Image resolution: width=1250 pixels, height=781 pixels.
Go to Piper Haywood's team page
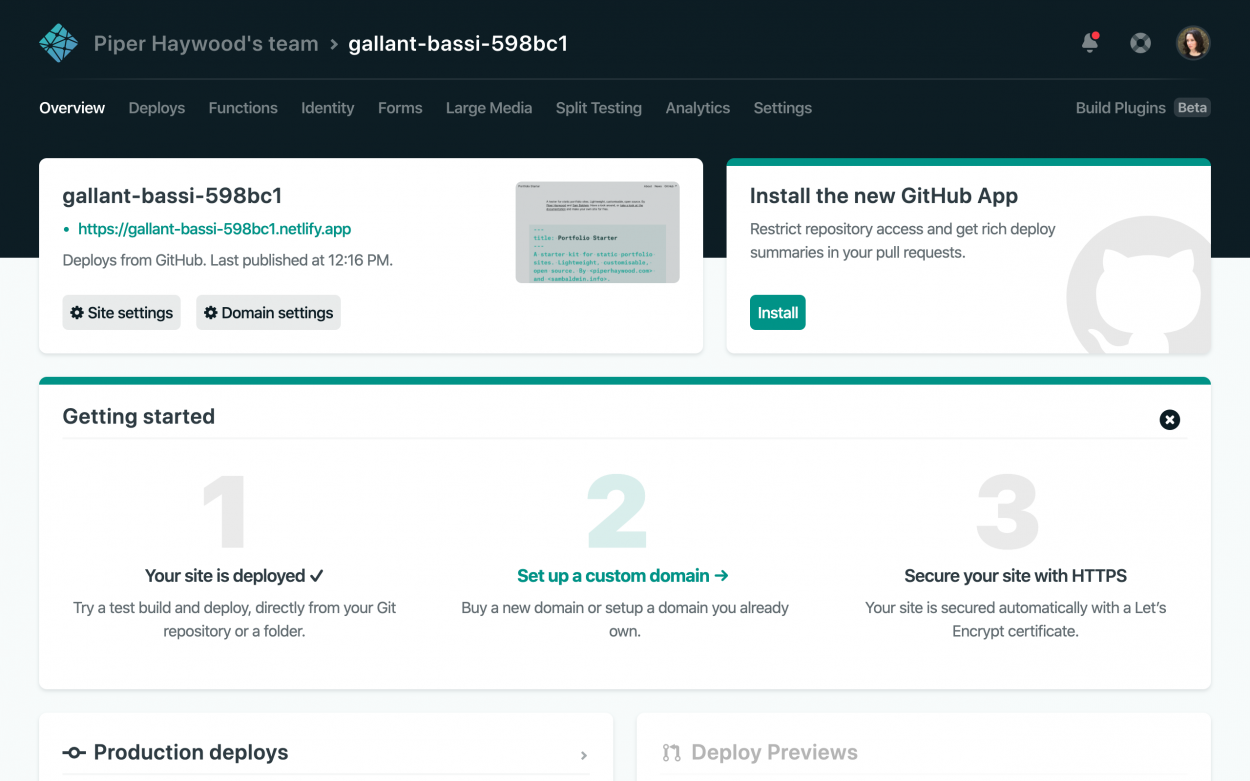tap(206, 44)
